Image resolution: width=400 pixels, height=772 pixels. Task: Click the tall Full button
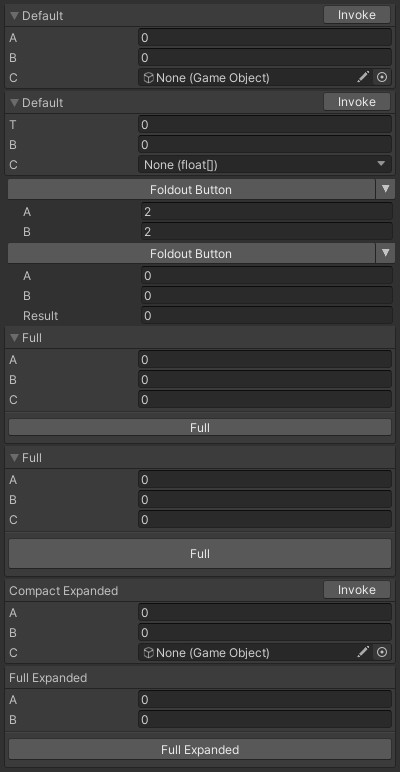pyautogui.click(x=200, y=553)
